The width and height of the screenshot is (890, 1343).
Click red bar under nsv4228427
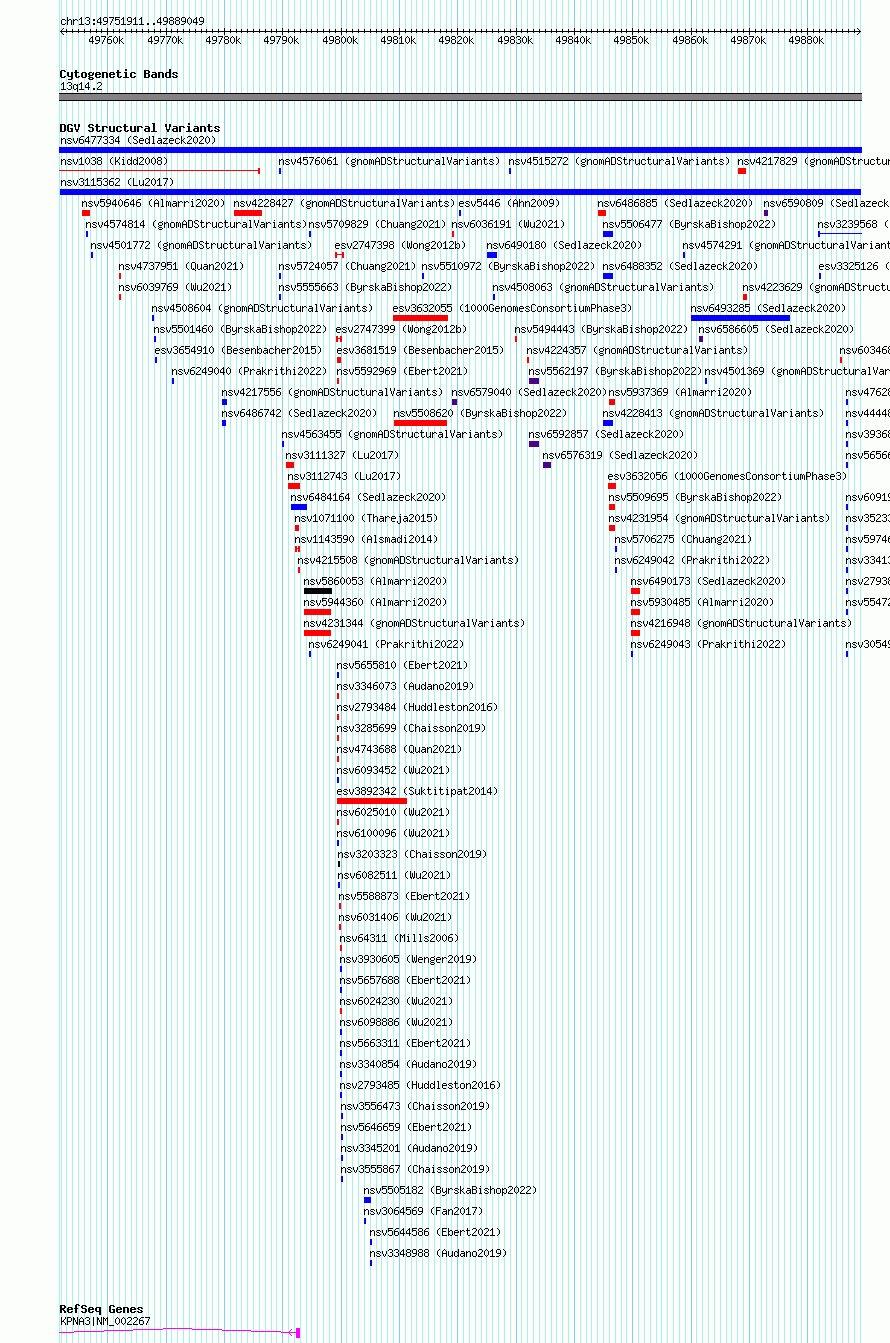(x=248, y=213)
